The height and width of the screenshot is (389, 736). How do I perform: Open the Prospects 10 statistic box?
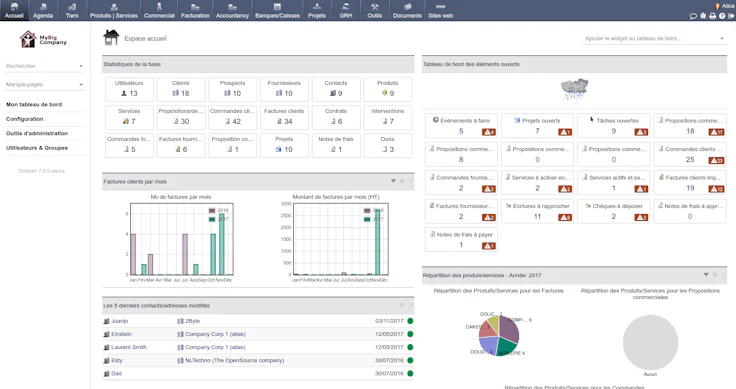point(232,89)
